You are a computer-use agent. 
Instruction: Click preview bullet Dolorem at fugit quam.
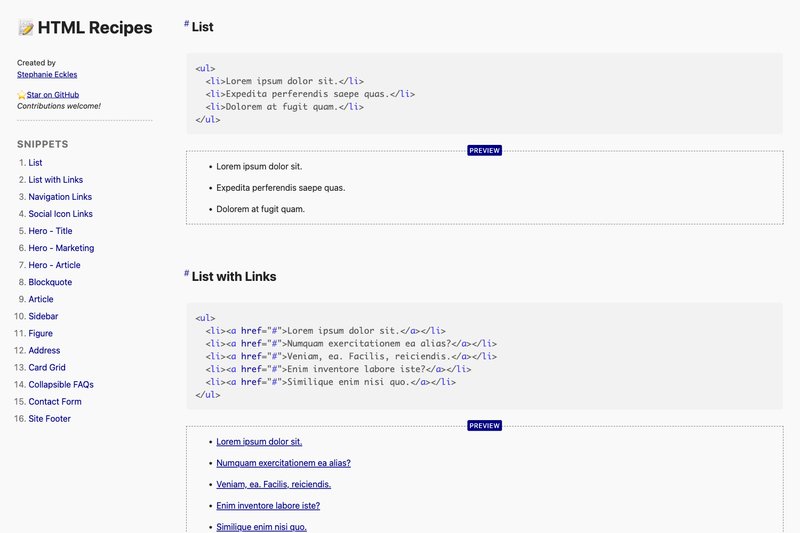point(260,209)
